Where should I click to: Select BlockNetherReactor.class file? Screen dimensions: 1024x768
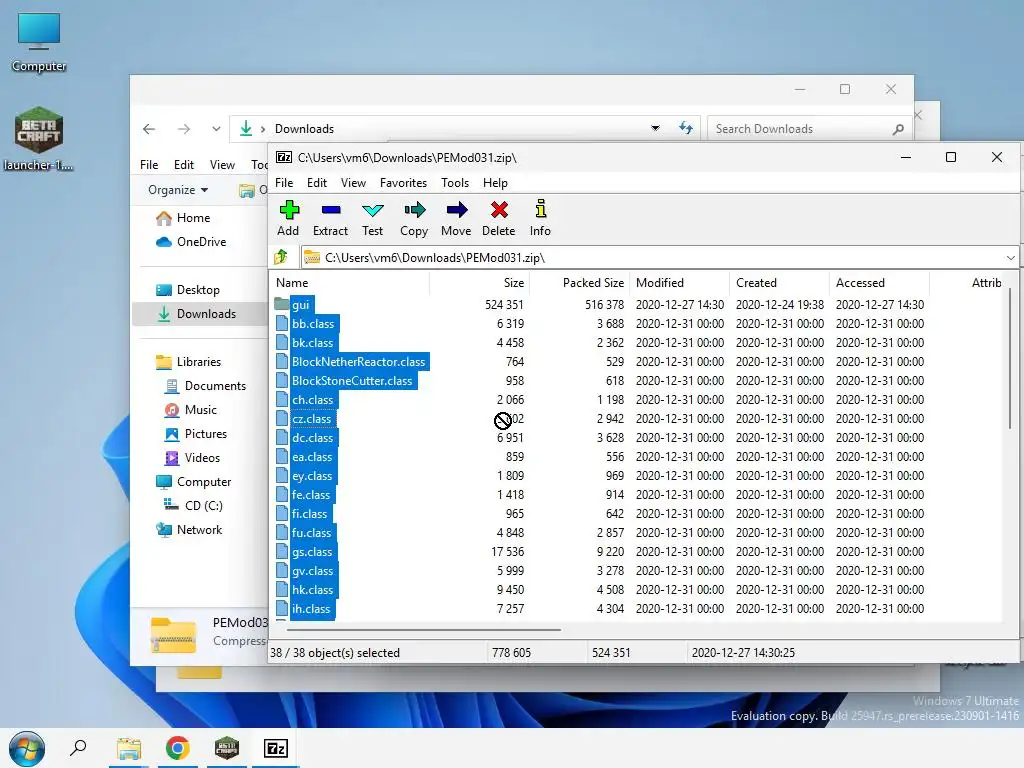click(x=359, y=362)
